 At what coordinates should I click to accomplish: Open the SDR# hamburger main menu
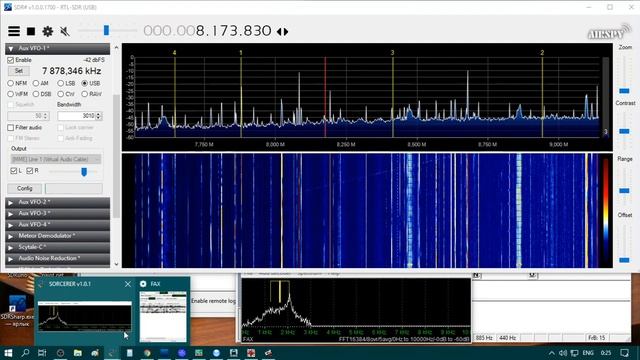tap(14, 31)
